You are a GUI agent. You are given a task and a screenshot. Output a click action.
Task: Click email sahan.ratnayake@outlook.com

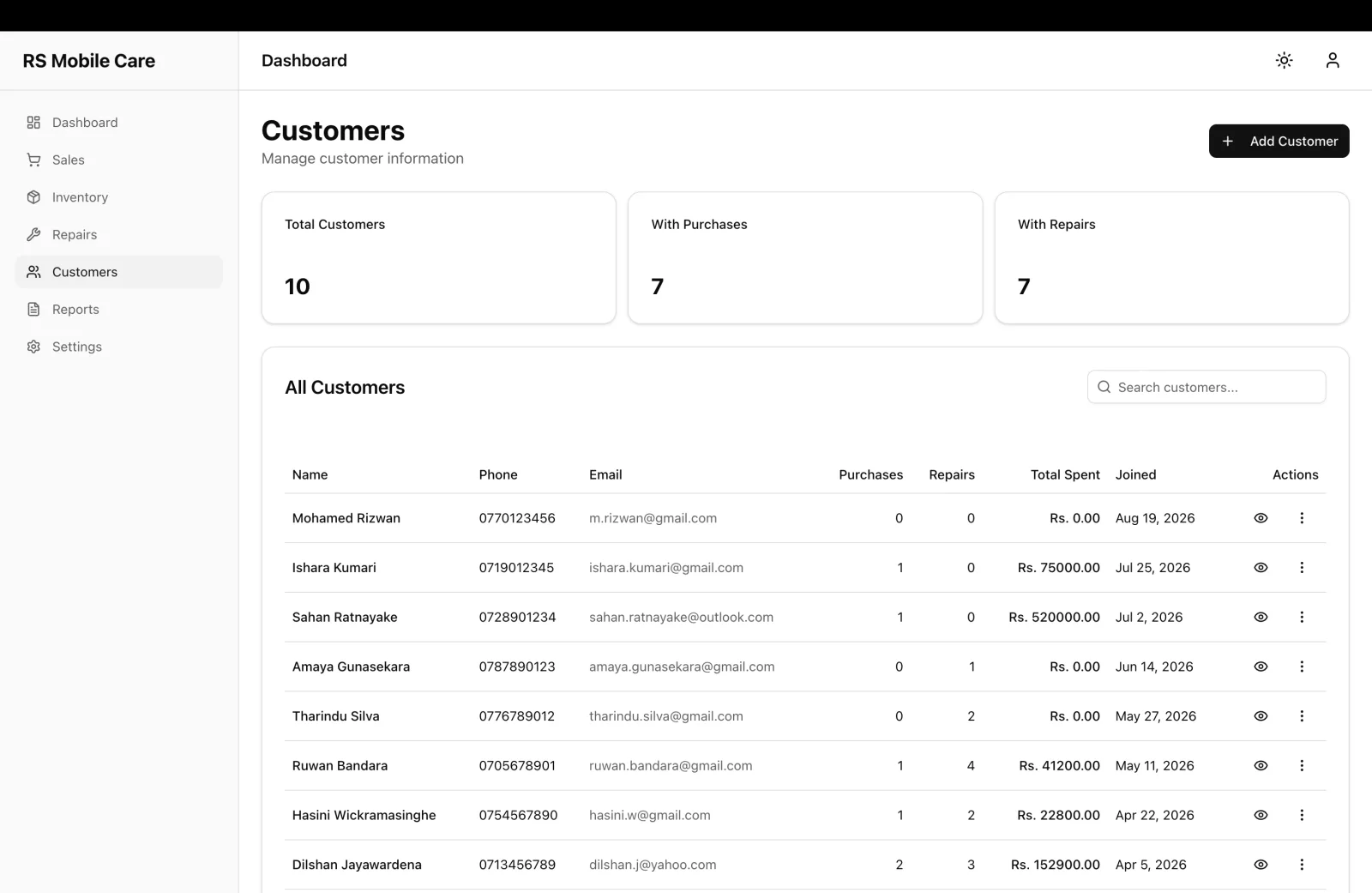[681, 617]
